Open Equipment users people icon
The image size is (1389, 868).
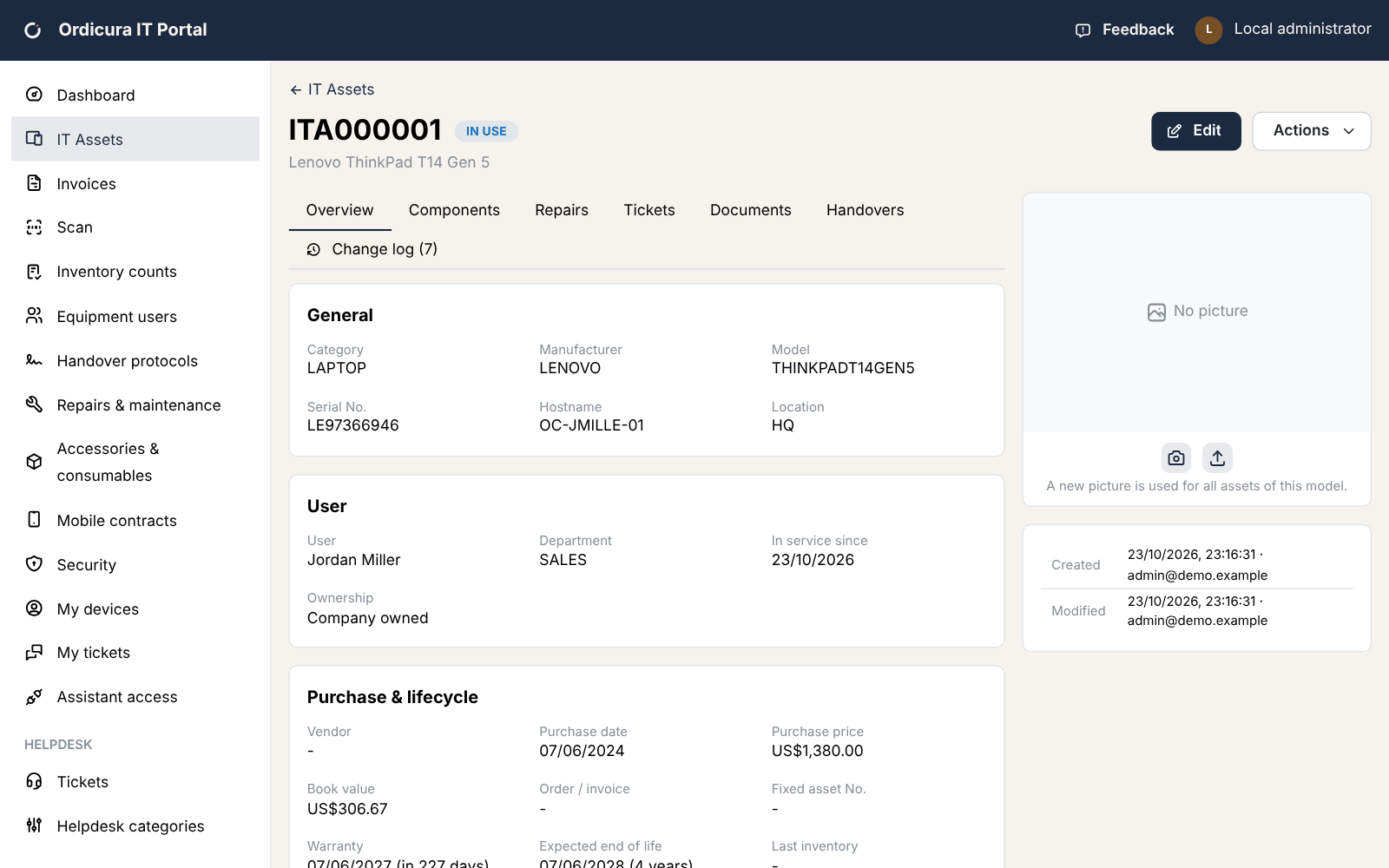click(x=34, y=316)
